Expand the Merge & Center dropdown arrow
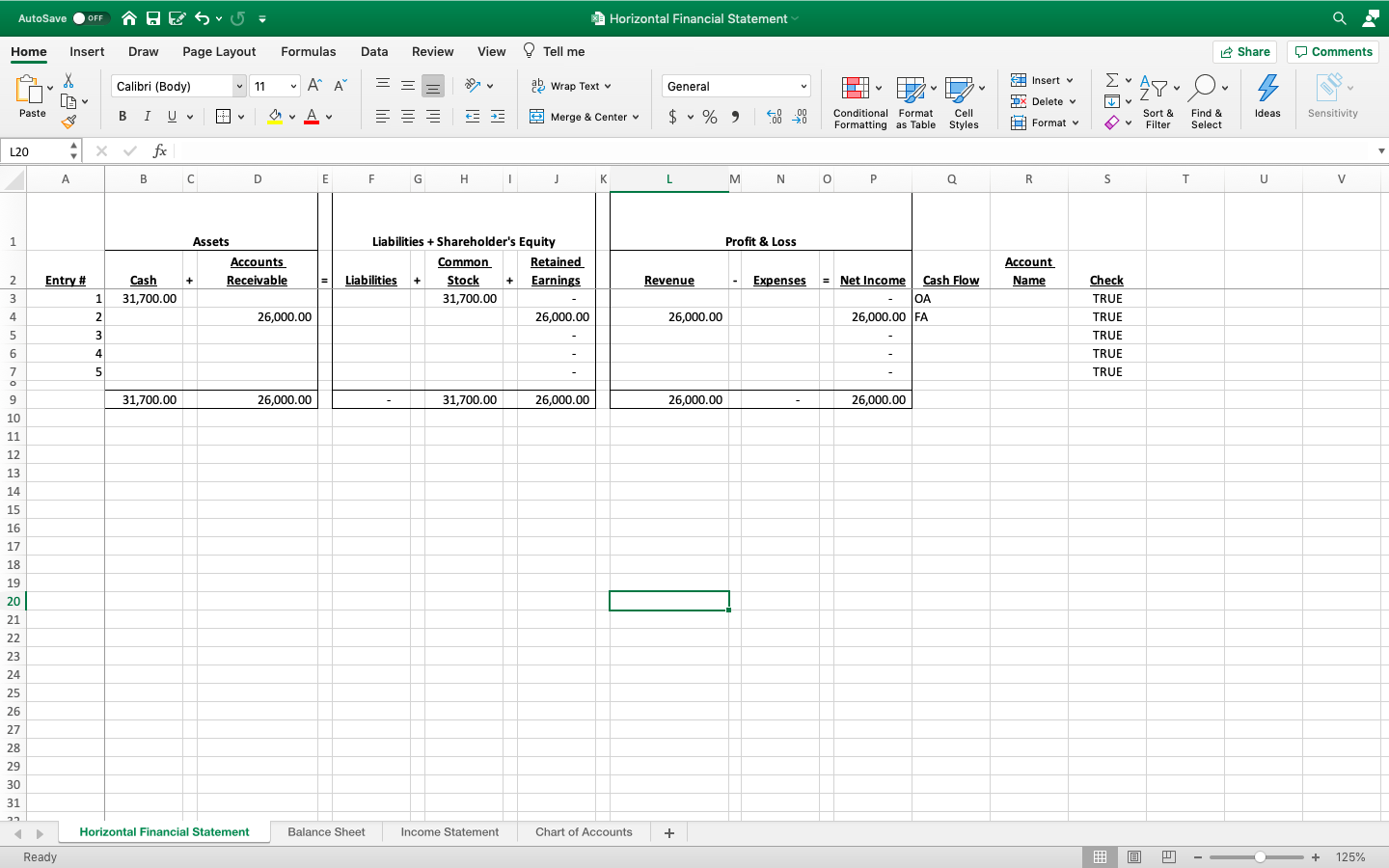The width and height of the screenshot is (1389, 868). 636,117
